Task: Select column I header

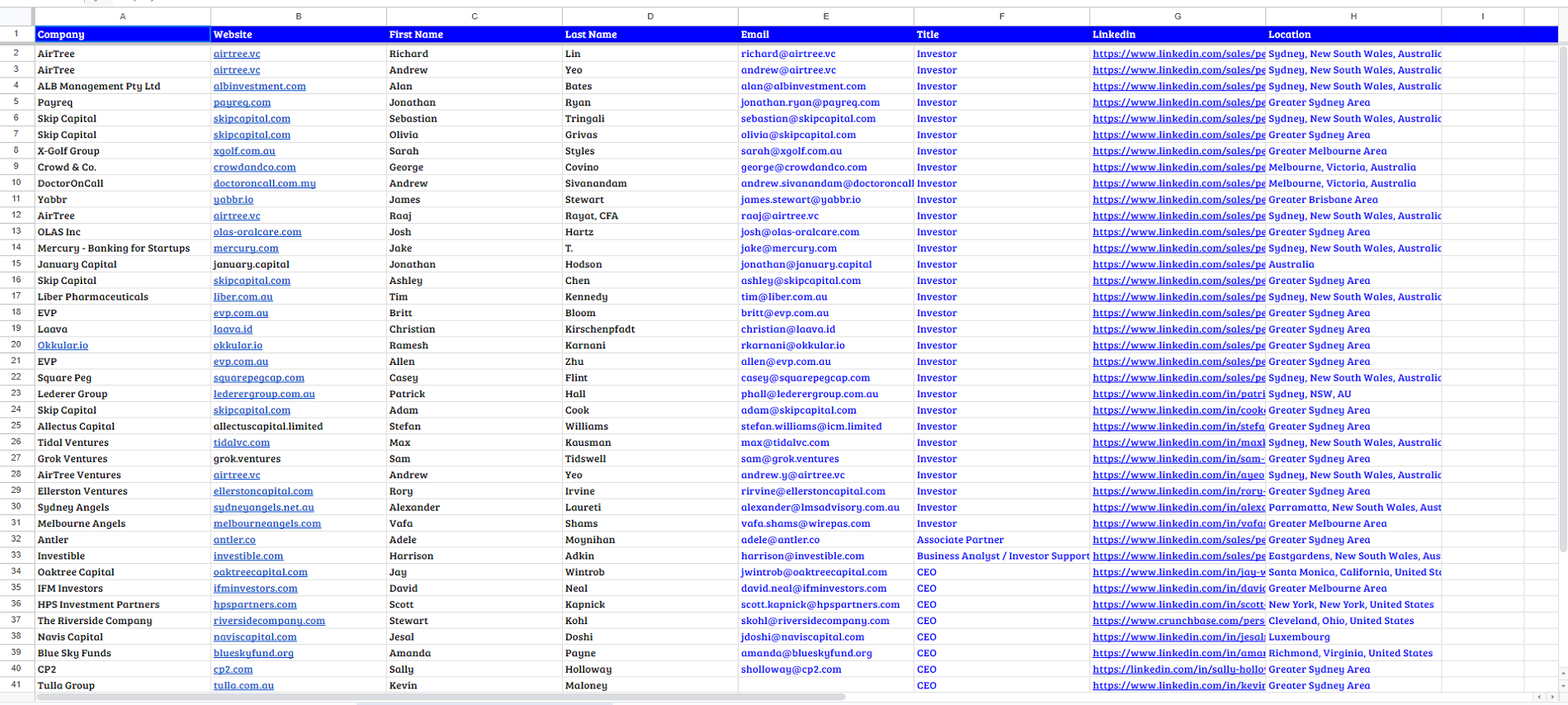Action: pyautogui.click(x=1483, y=17)
